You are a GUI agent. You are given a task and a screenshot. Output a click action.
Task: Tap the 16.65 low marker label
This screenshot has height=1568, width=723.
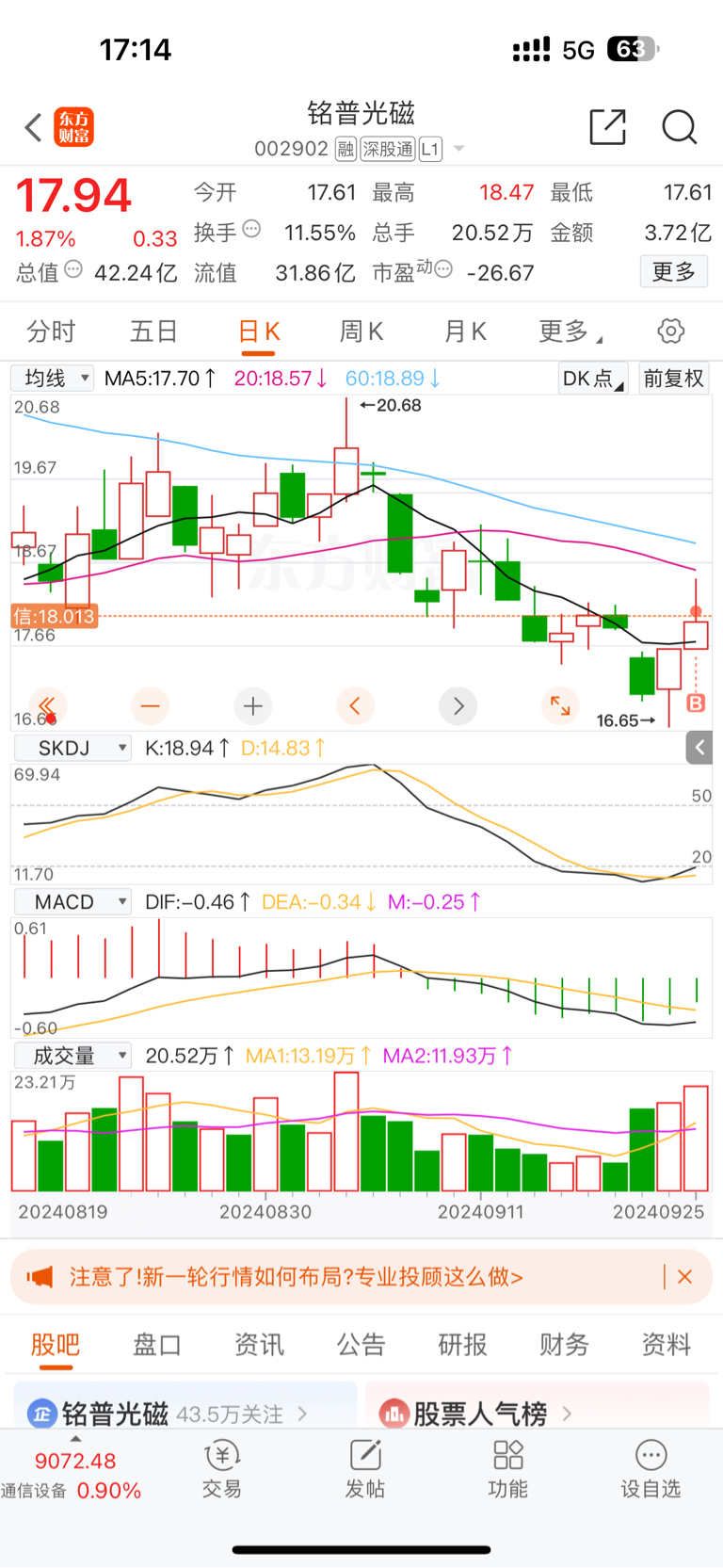[x=626, y=720]
